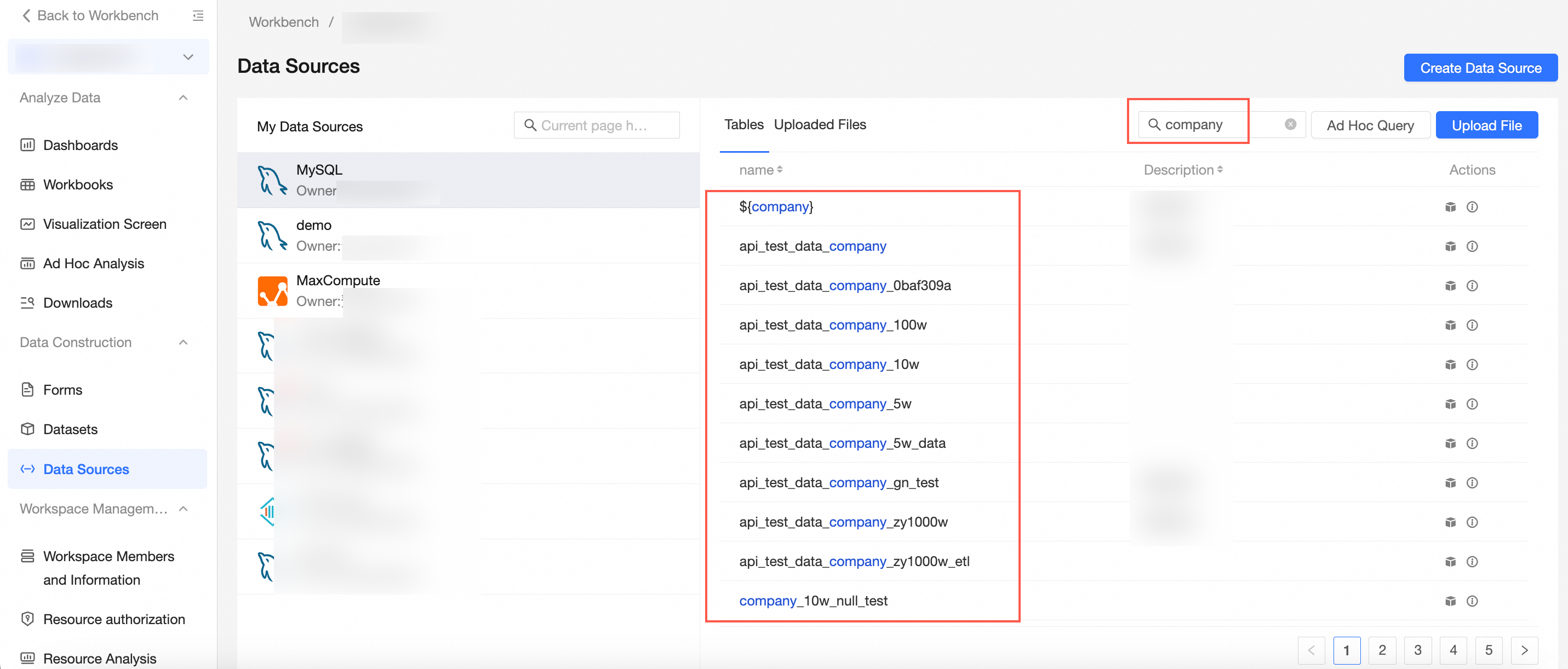Open Dashboards from sidebar
1568x669 pixels.
(80, 146)
